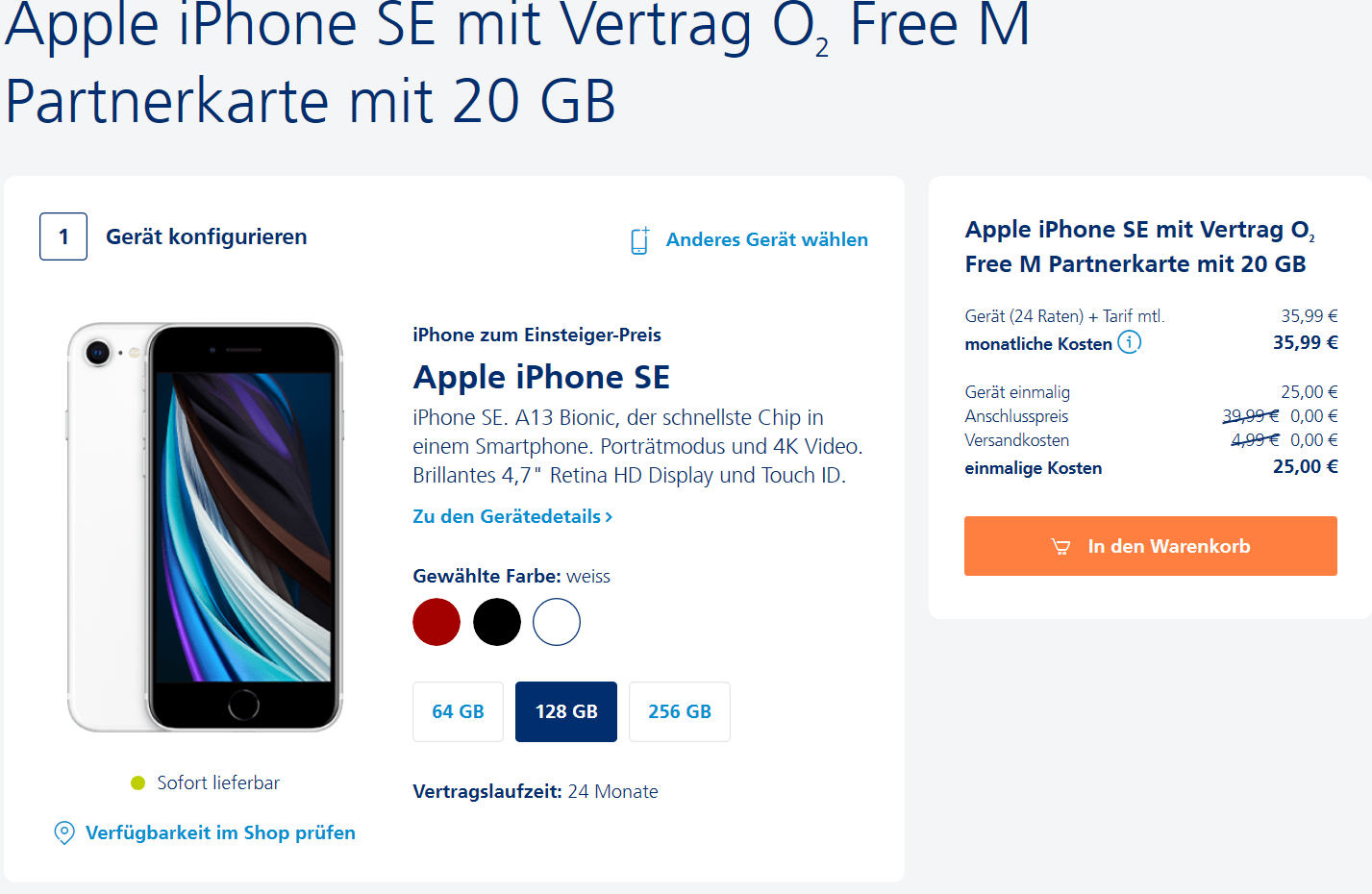Screen dimensions: 1372x894
Task: Pick the black color swatch
Action: tap(497, 622)
